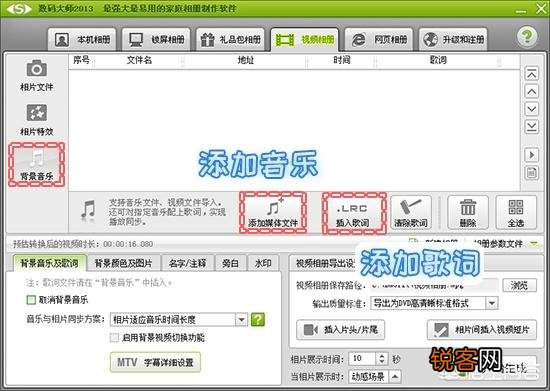Viewport: 550px width, 391px height.
Task: Toggle 启用背景视频切换功能 checkbox
Action: (x=114, y=337)
